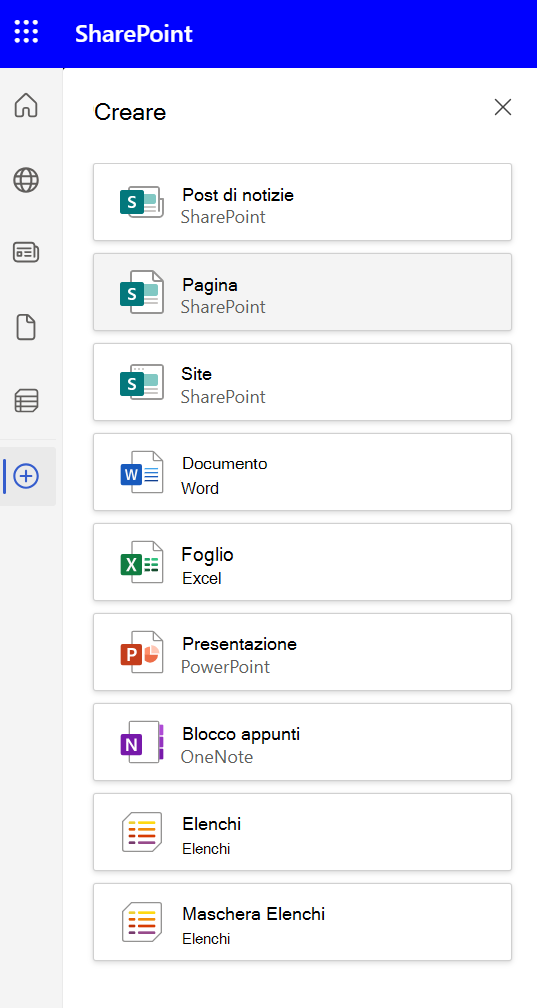Open My sites globe icon in sidebar
Viewport: 537px width, 1008px height.
pos(26,180)
